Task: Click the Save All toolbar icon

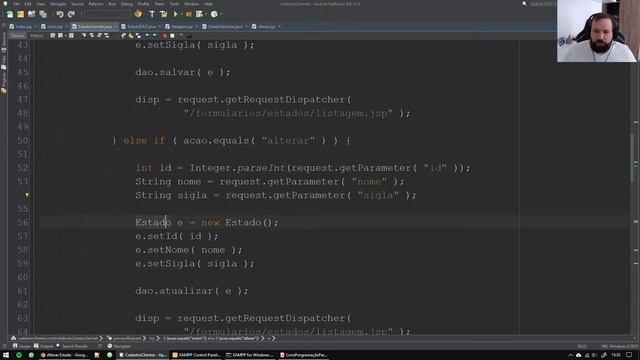Action: tap(43, 14)
